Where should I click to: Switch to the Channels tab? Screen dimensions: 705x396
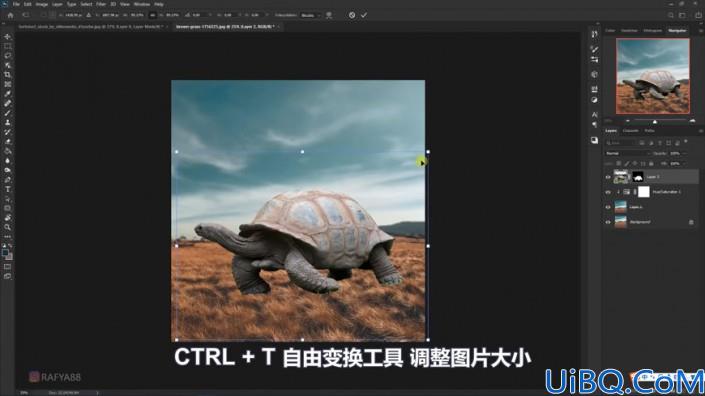coord(630,131)
